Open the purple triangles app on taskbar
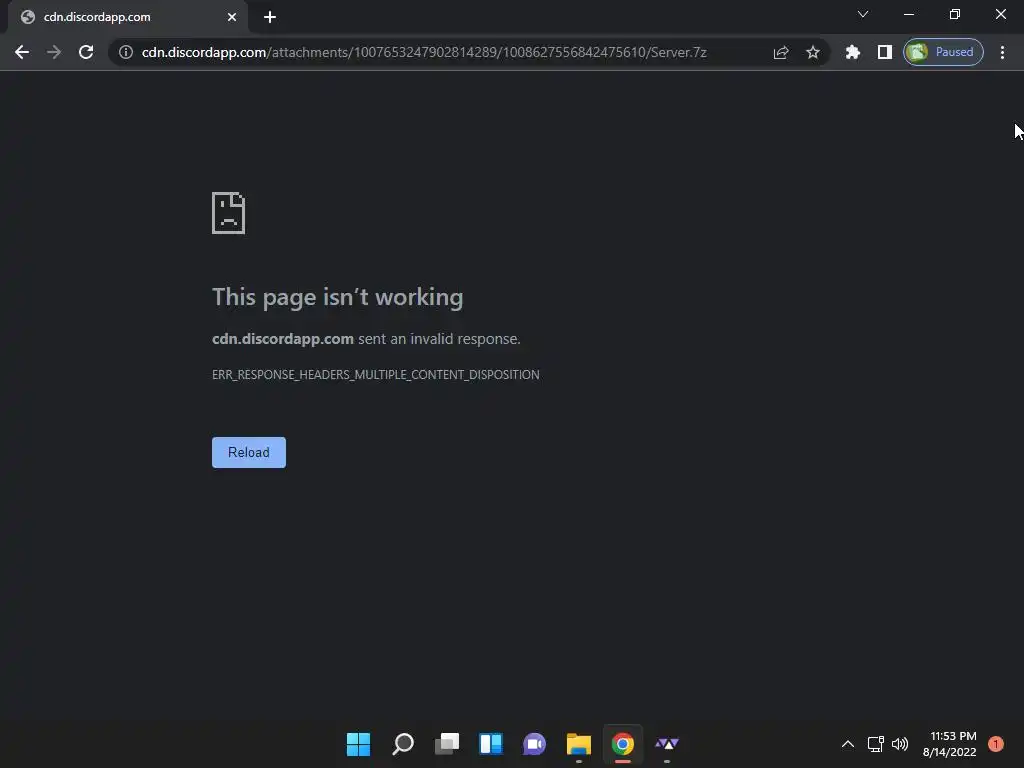1024x768 pixels. (x=667, y=744)
